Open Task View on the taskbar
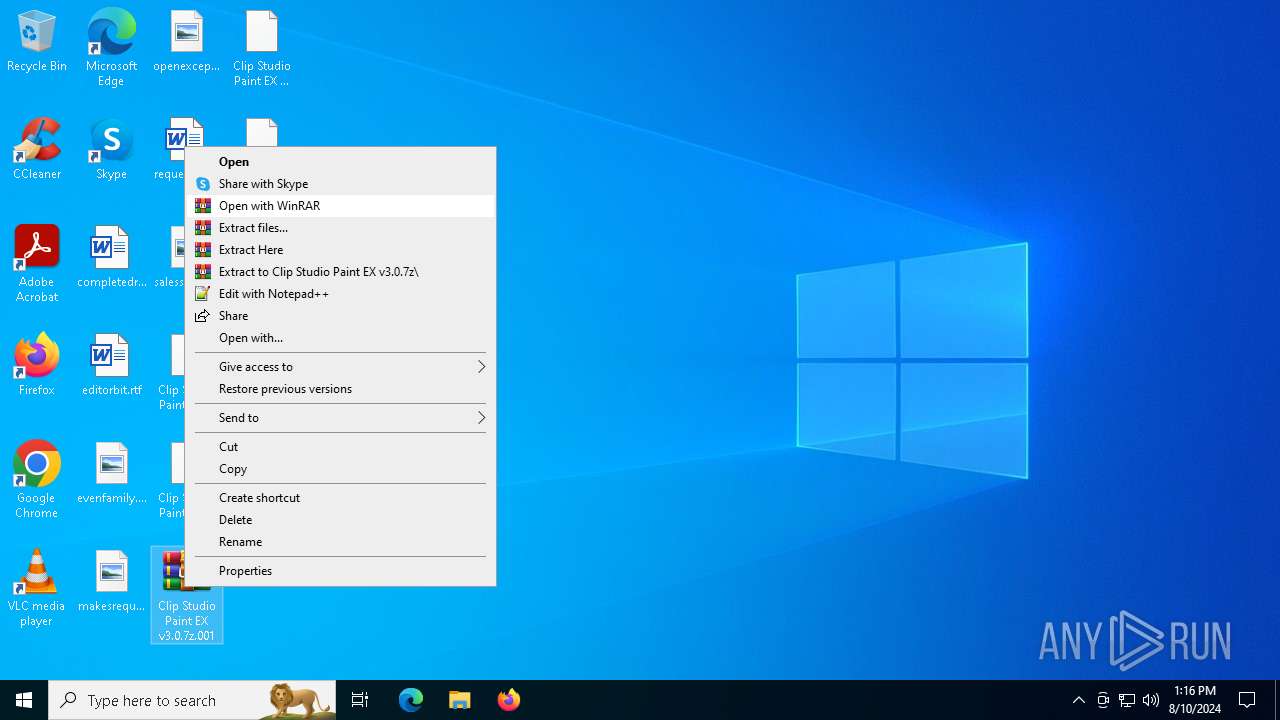Viewport: 1280px width, 720px height. click(360, 700)
